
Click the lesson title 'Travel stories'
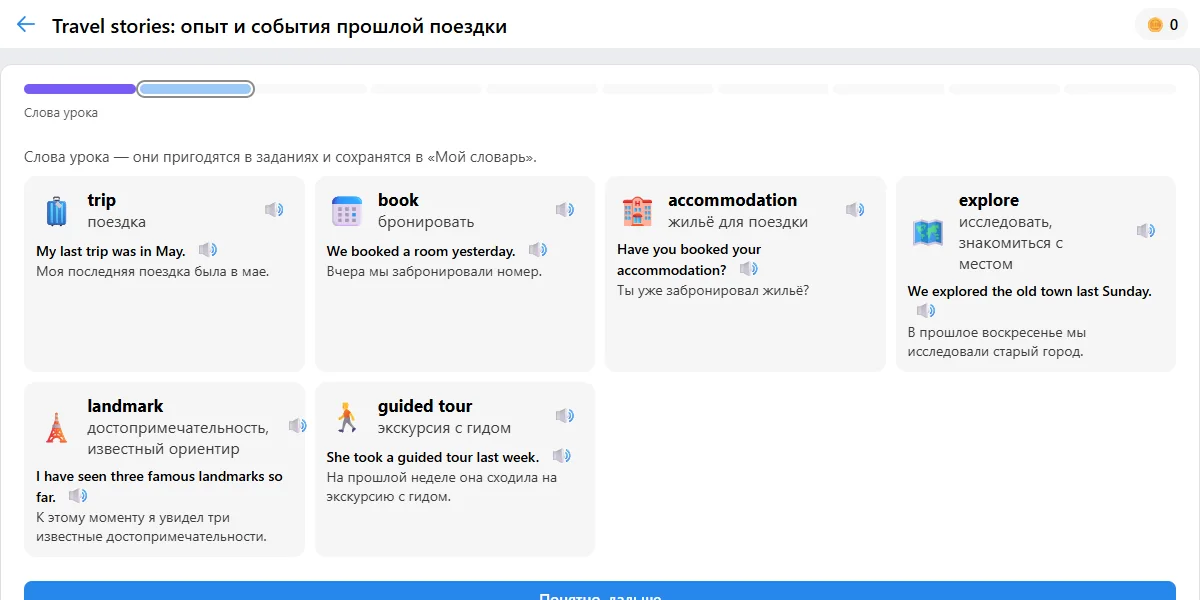point(279,26)
